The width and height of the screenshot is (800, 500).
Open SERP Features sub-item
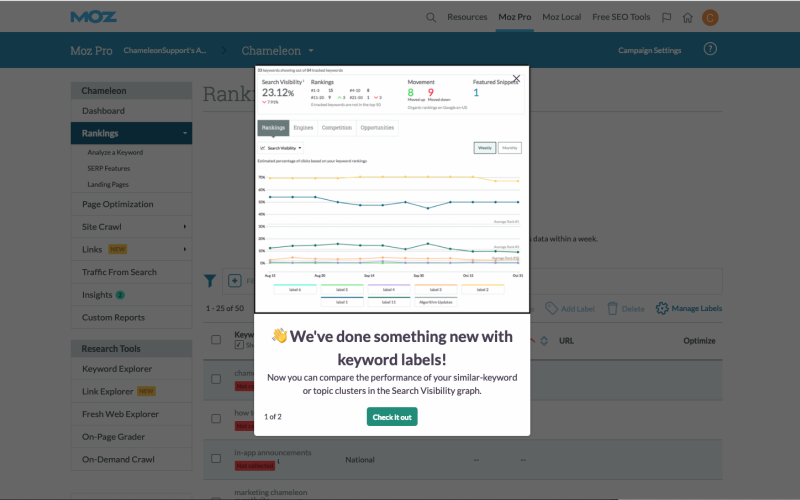click(x=109, y=168)
